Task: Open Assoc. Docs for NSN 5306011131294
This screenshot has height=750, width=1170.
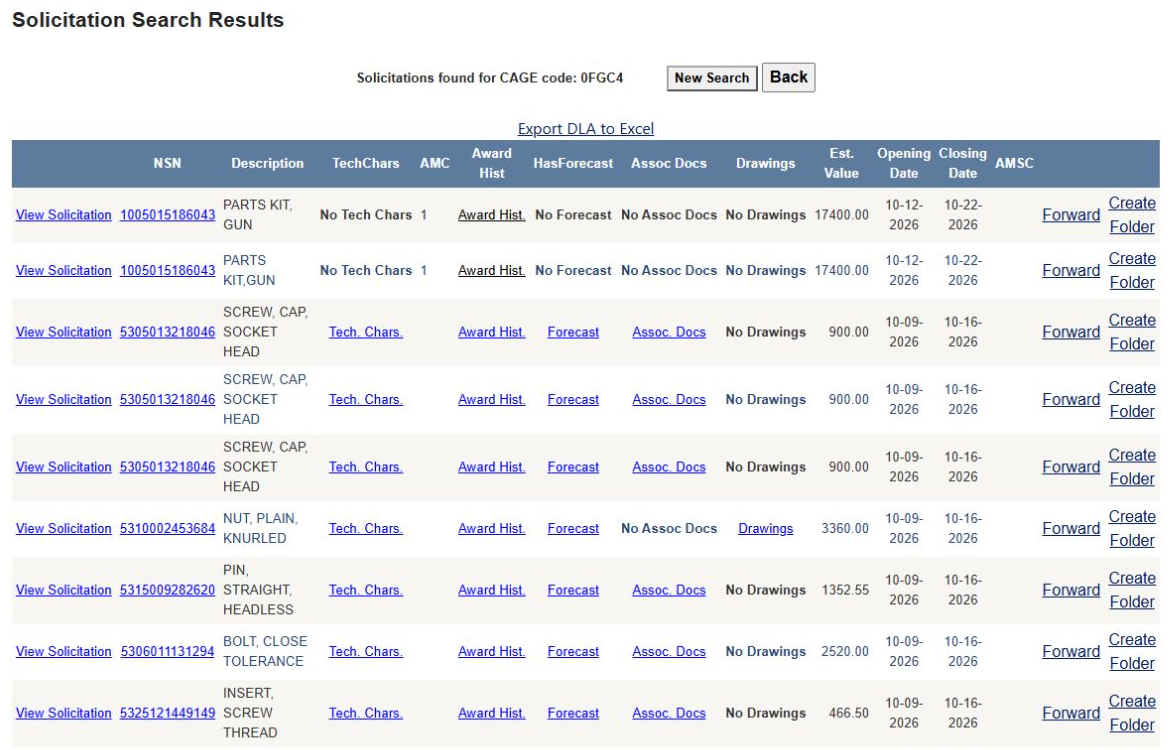Action: tap(669, 651)
